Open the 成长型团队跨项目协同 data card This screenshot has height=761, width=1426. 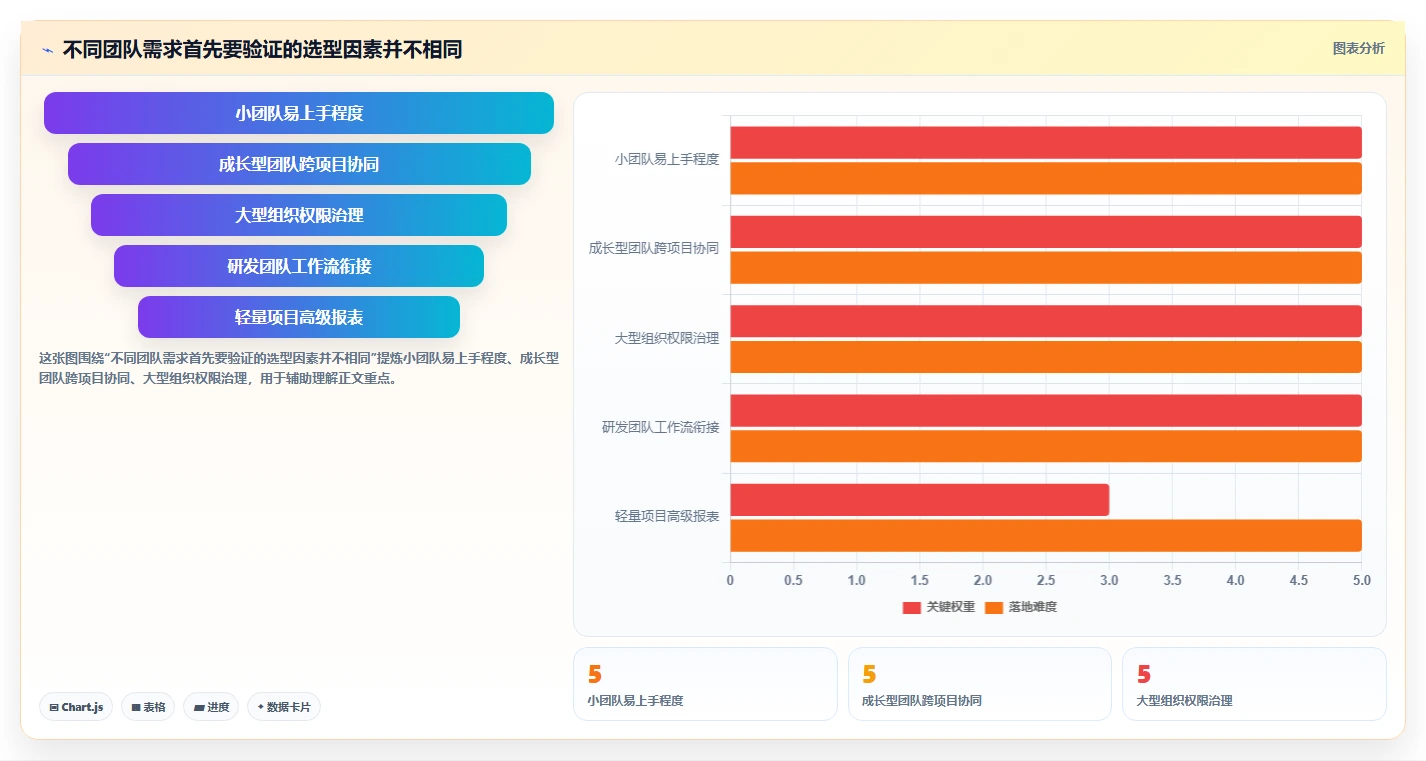979,684
